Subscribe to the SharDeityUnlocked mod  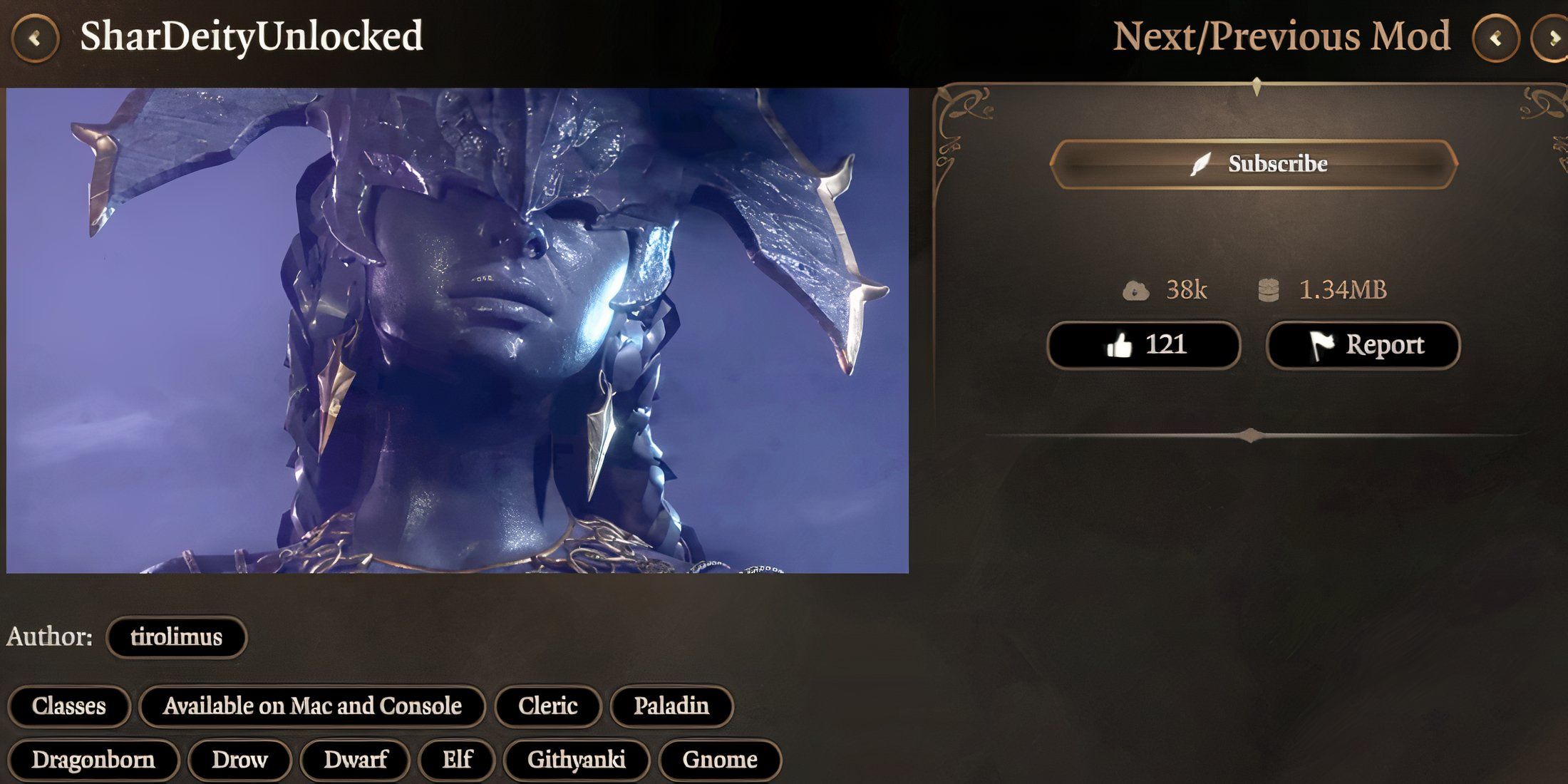(x=1254, y=164)
